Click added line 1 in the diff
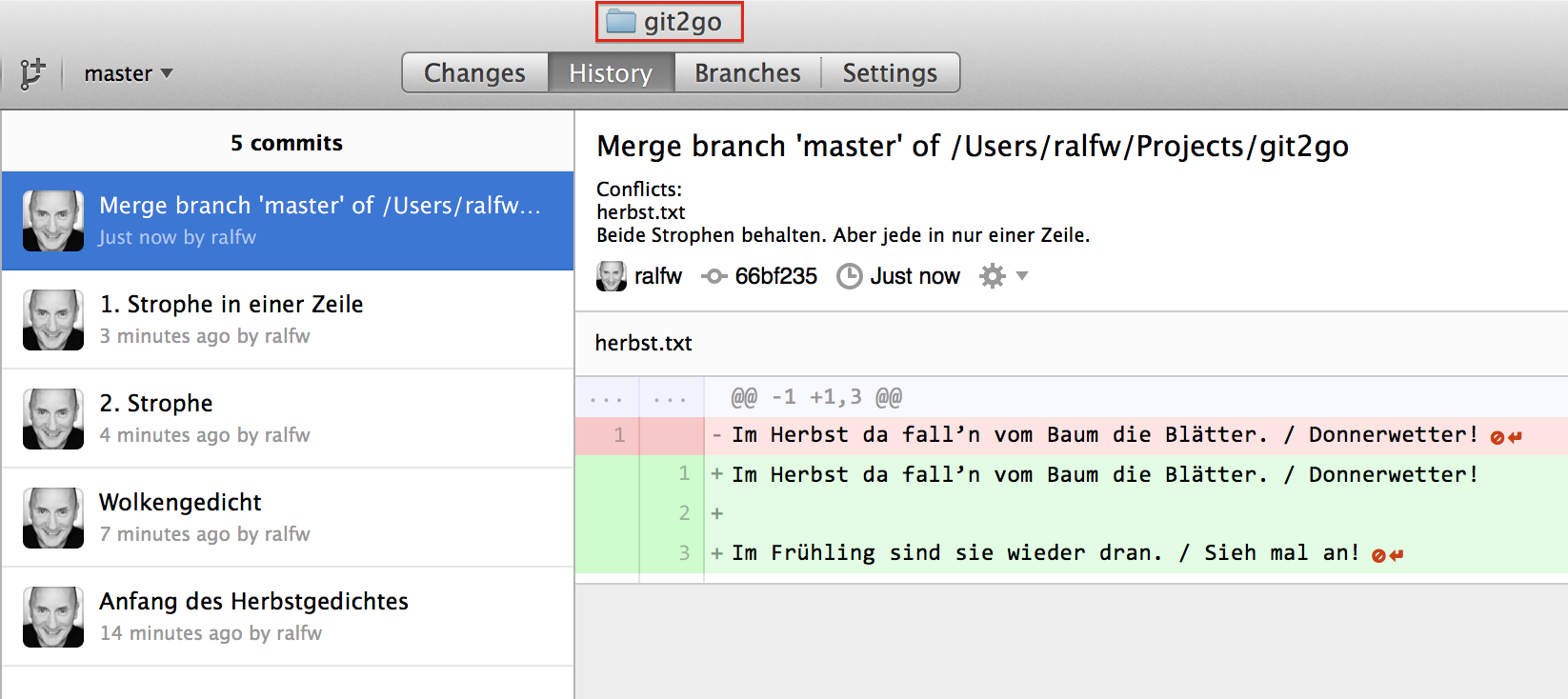Screen dimensions: 1568x699 (x=1072, y=474)
